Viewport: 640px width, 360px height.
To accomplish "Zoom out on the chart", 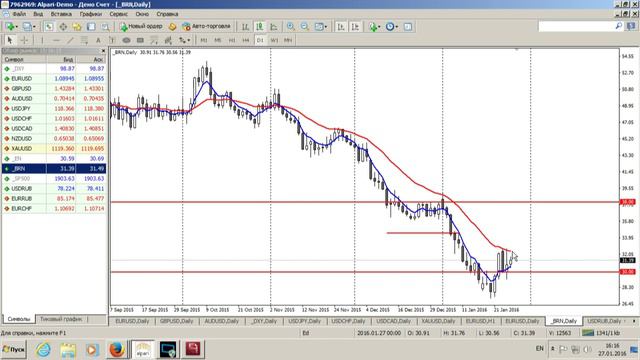I will coord(304,27).
